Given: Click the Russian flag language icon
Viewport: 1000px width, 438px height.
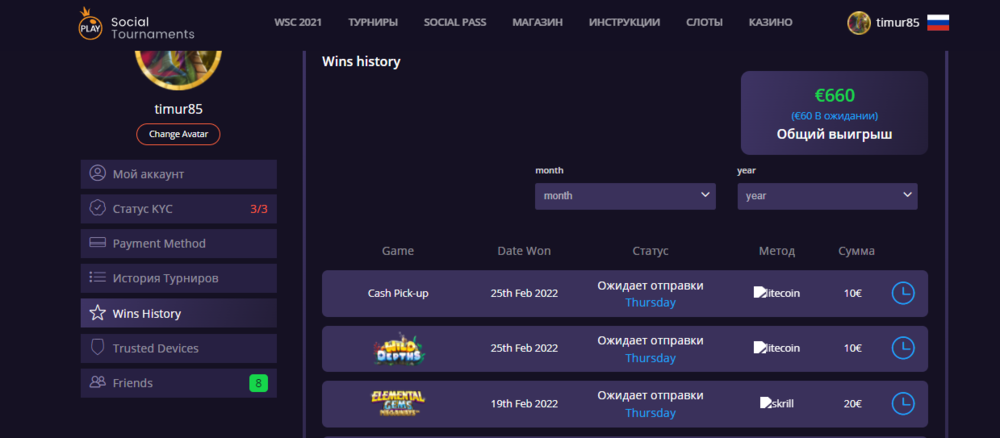Looking at the screenshot, I should [938, 23].
